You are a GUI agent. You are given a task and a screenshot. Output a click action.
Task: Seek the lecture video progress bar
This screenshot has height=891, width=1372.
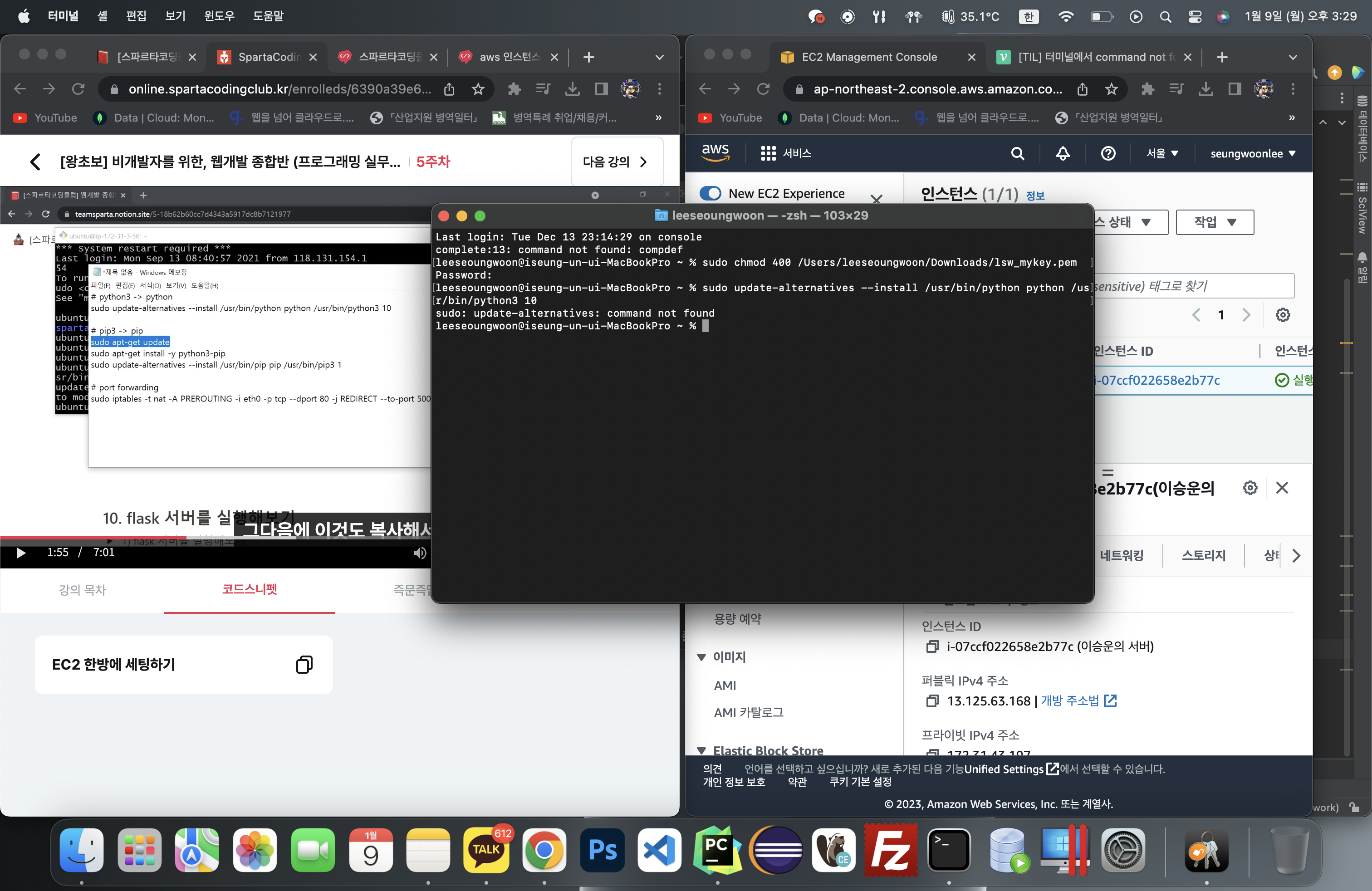click(215, 538)
